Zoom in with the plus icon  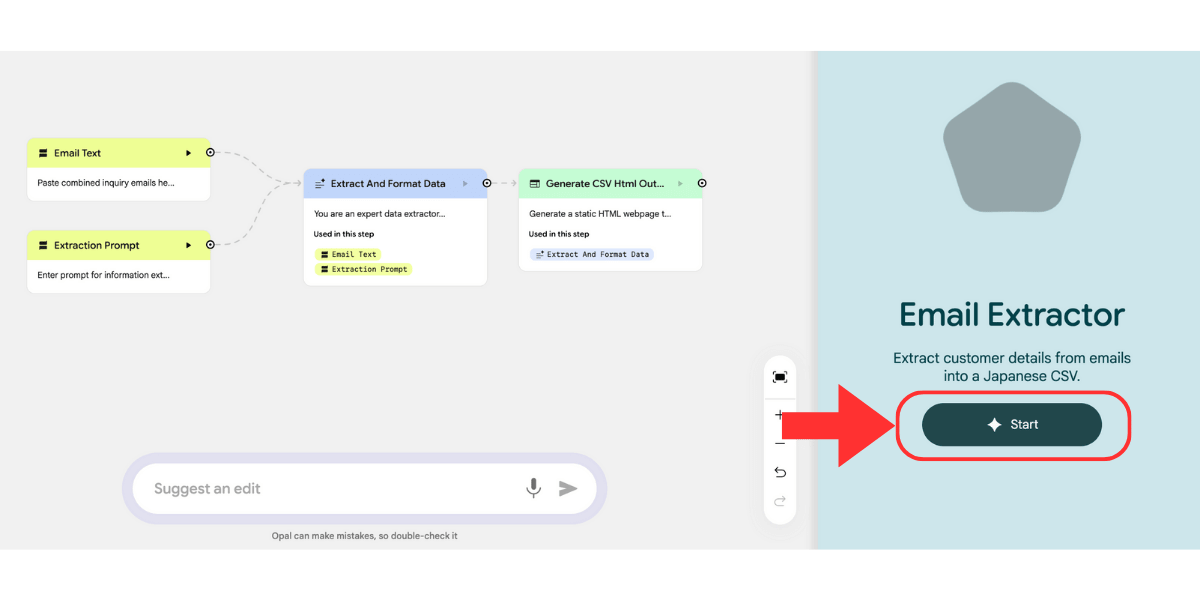pos(779,414)
